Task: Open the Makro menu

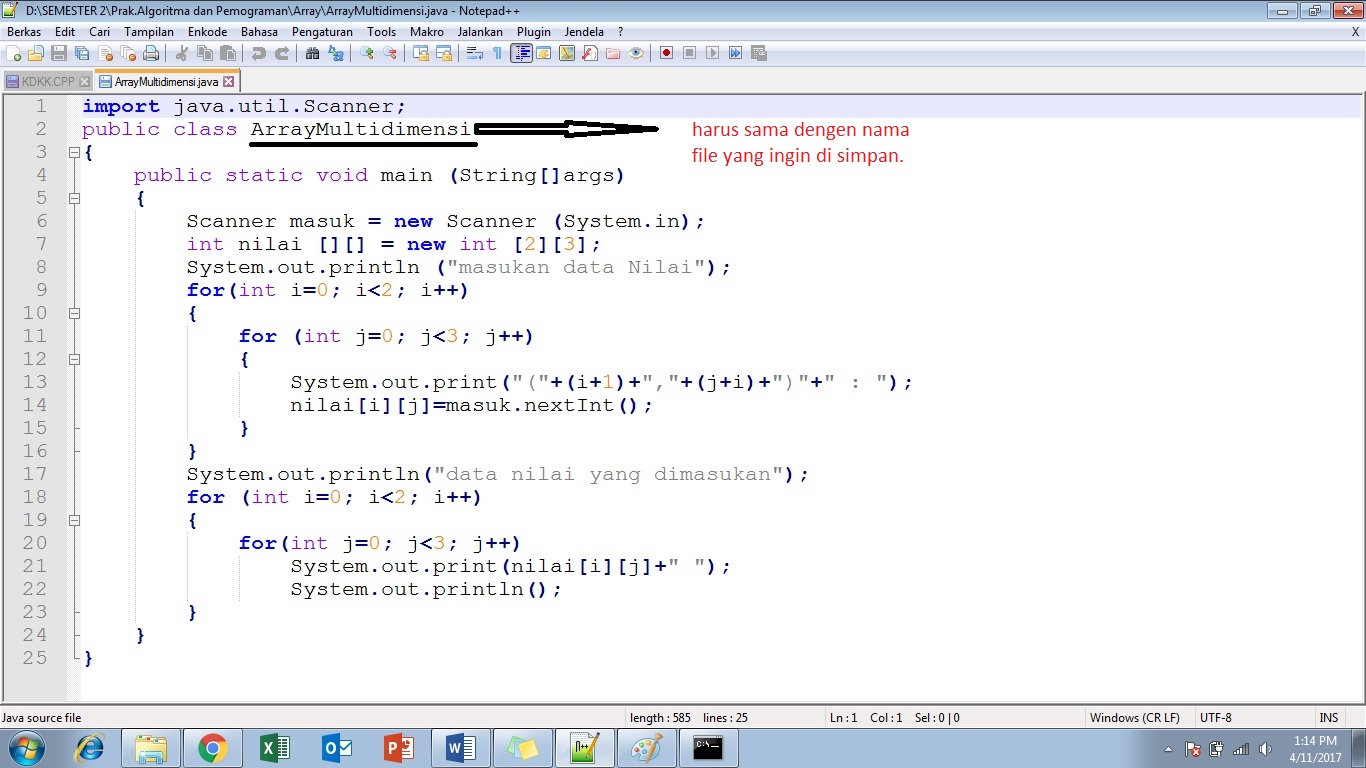Action: click(427, 31)
